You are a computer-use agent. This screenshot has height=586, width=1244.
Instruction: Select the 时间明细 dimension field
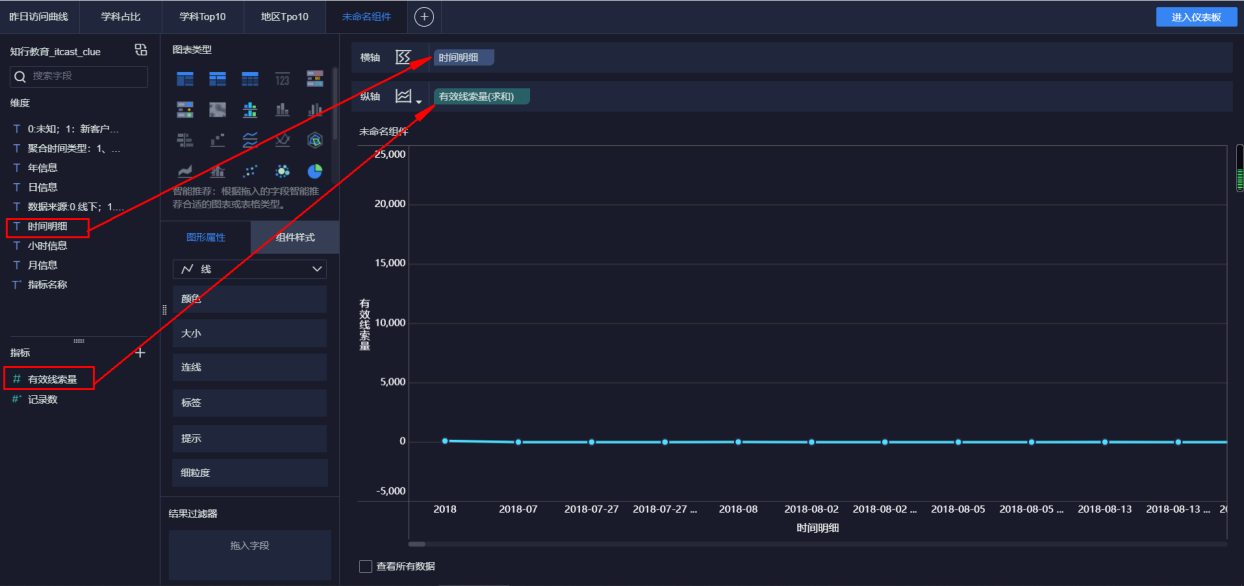48,227
